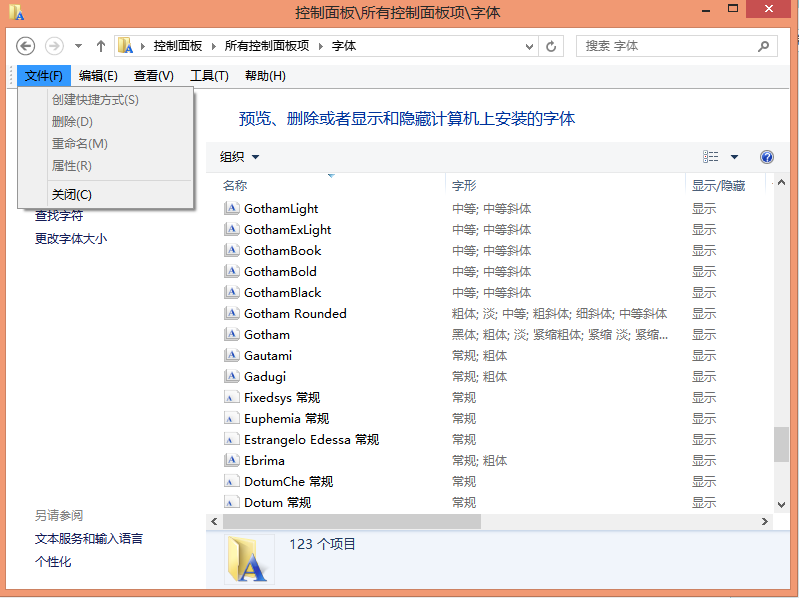Click the scroll down arrow of font list

(781, 505)
